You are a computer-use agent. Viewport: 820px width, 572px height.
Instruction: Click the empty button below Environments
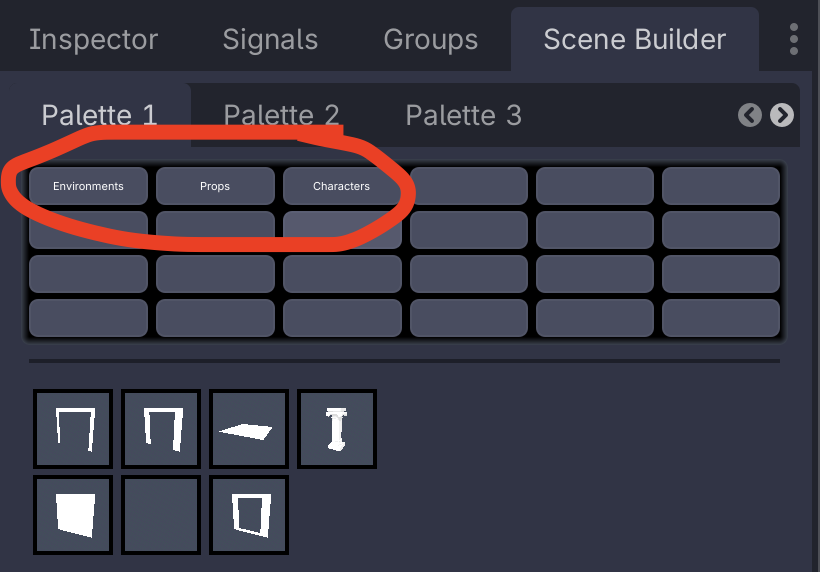click(88, 230)
